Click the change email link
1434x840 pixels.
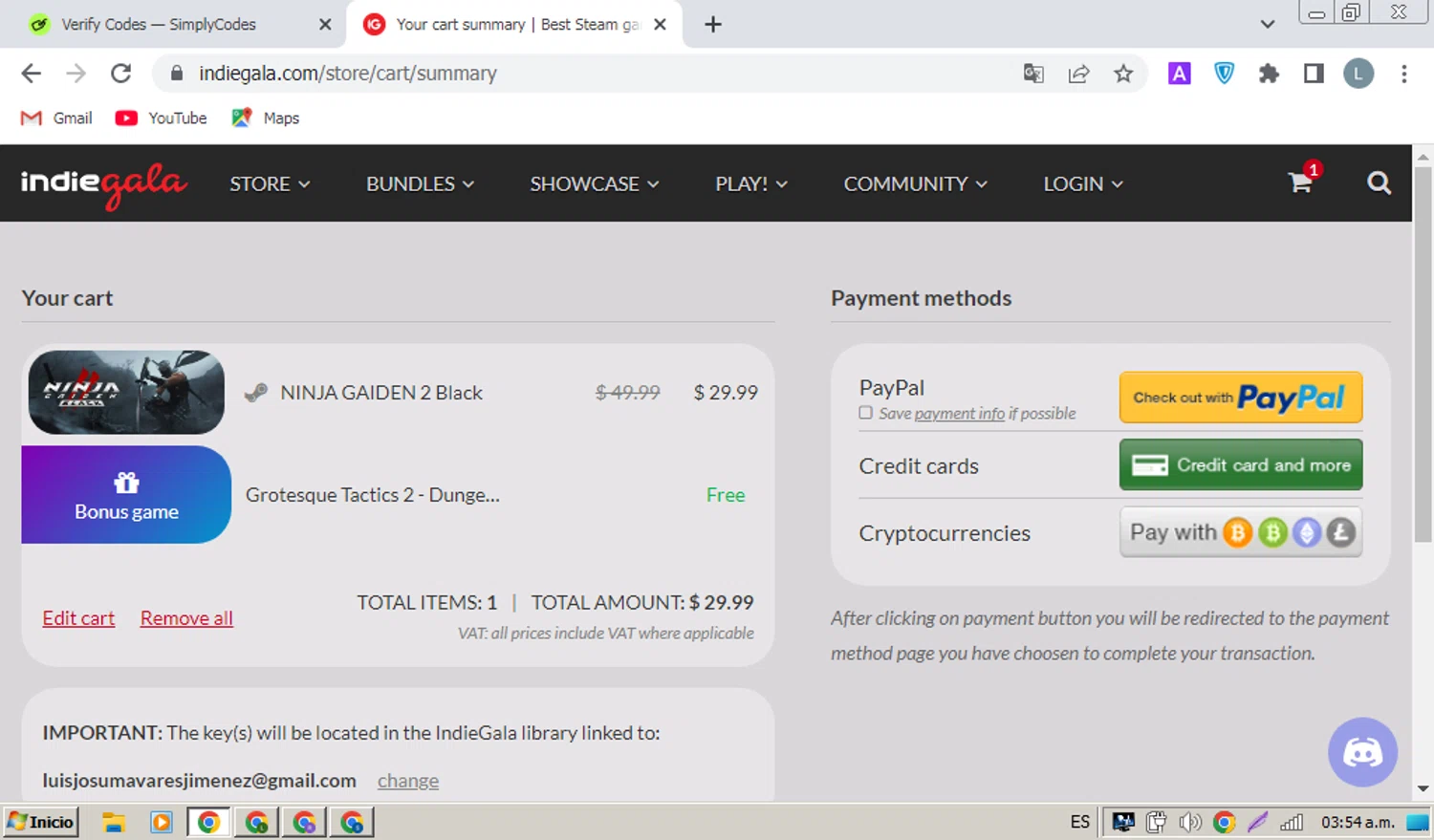point(408,781)
